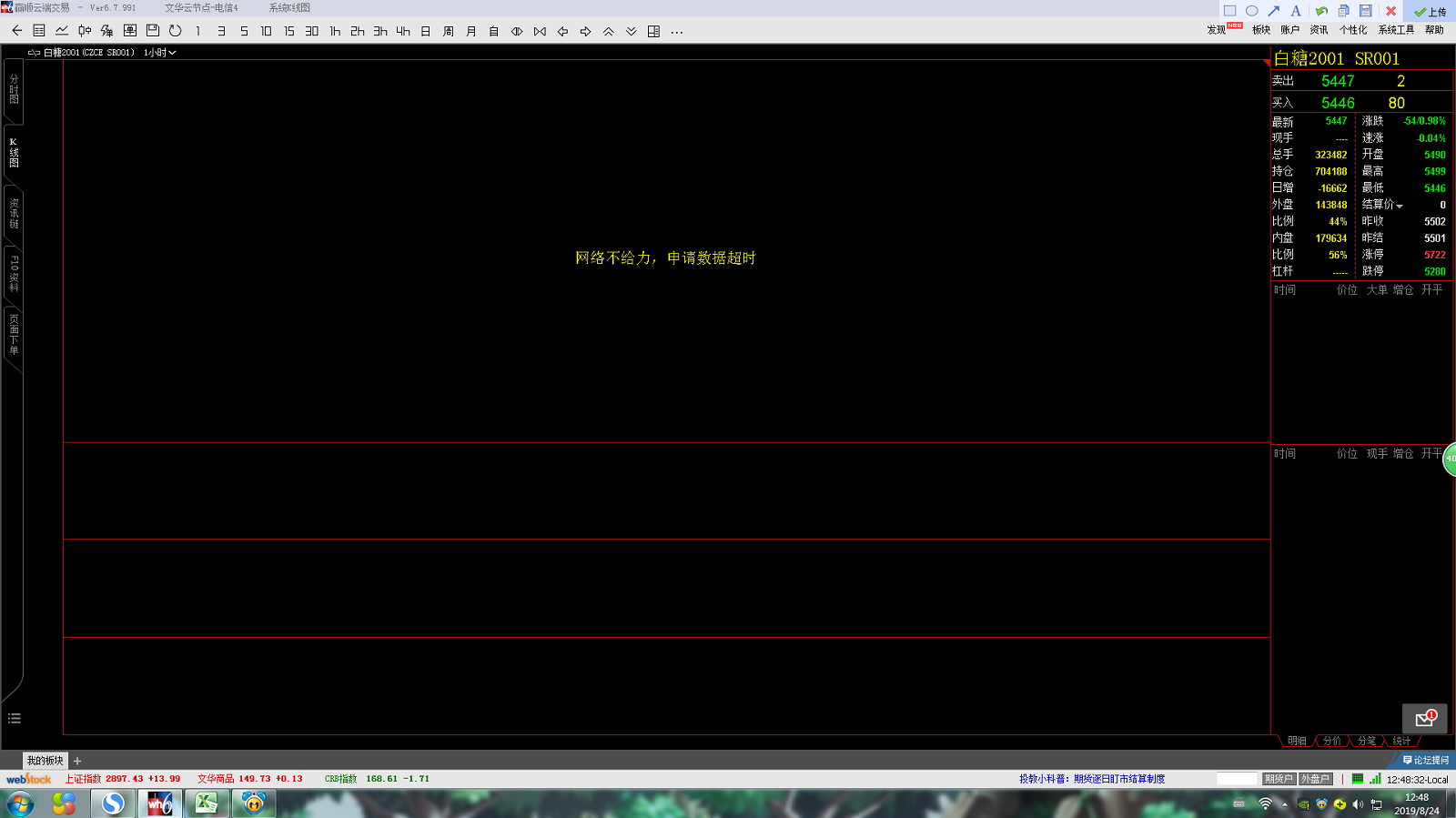Select the arrow annotation tool
The width and height of the screenshot is (1456, 818).
pos(1274,11)
